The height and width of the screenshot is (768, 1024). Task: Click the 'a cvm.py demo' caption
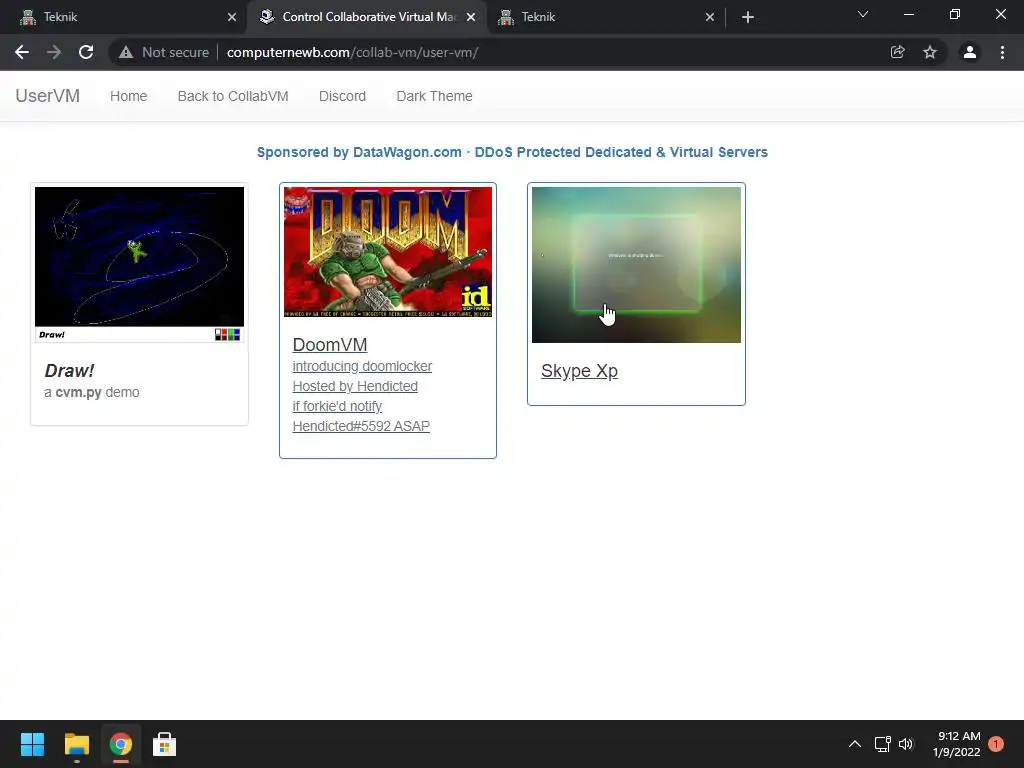(91, 392)
